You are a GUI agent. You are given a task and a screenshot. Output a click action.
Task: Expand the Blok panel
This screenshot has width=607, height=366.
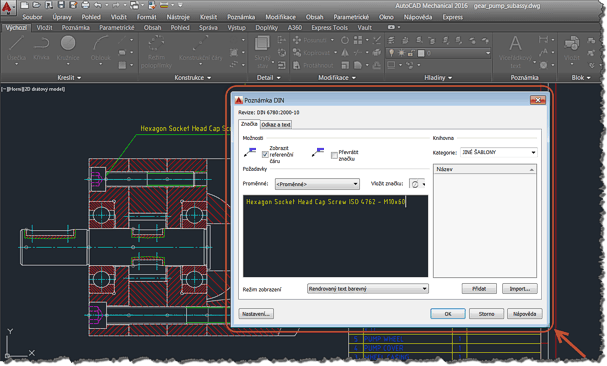[x=581, y=77]
